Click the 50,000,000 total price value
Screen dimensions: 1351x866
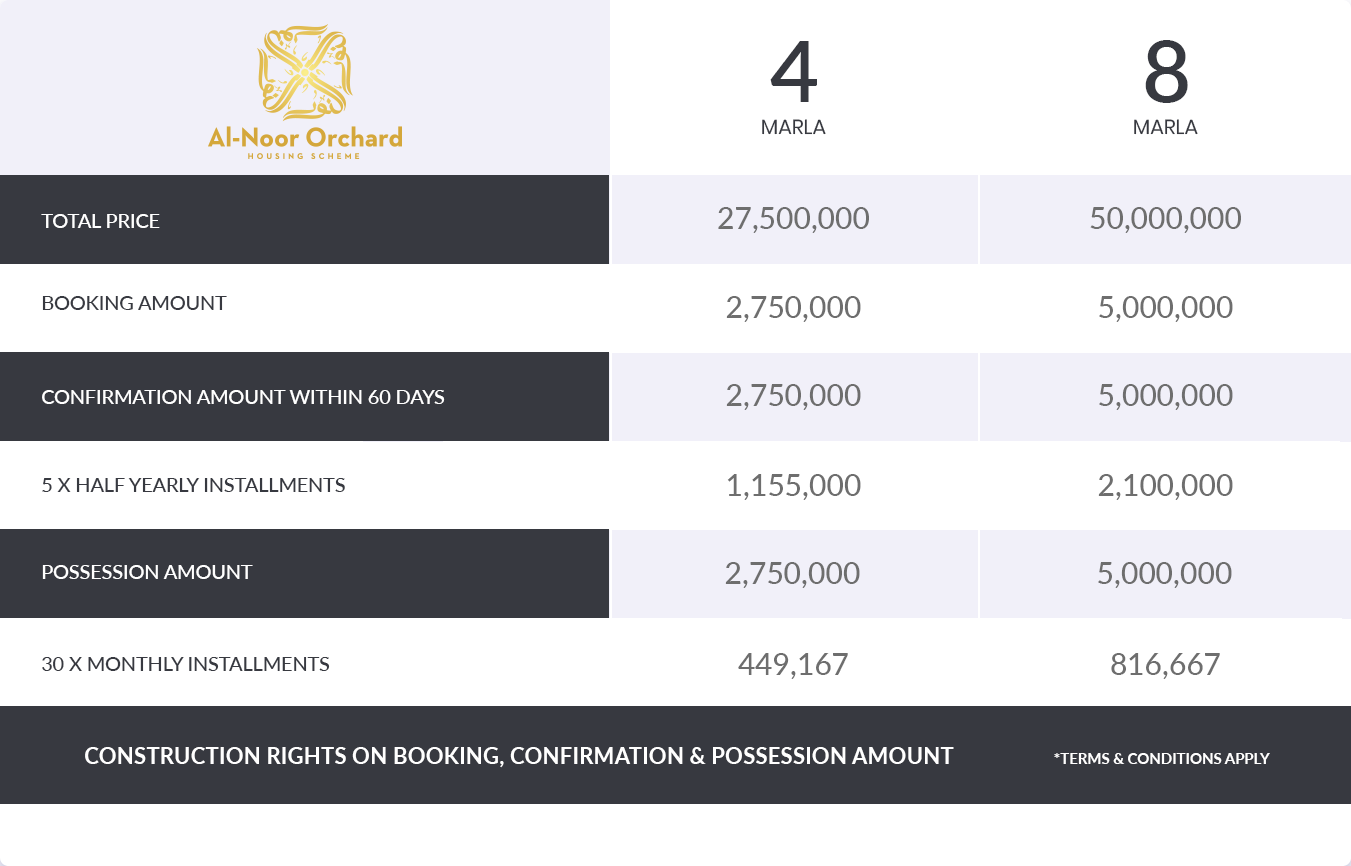(1165, 219)
